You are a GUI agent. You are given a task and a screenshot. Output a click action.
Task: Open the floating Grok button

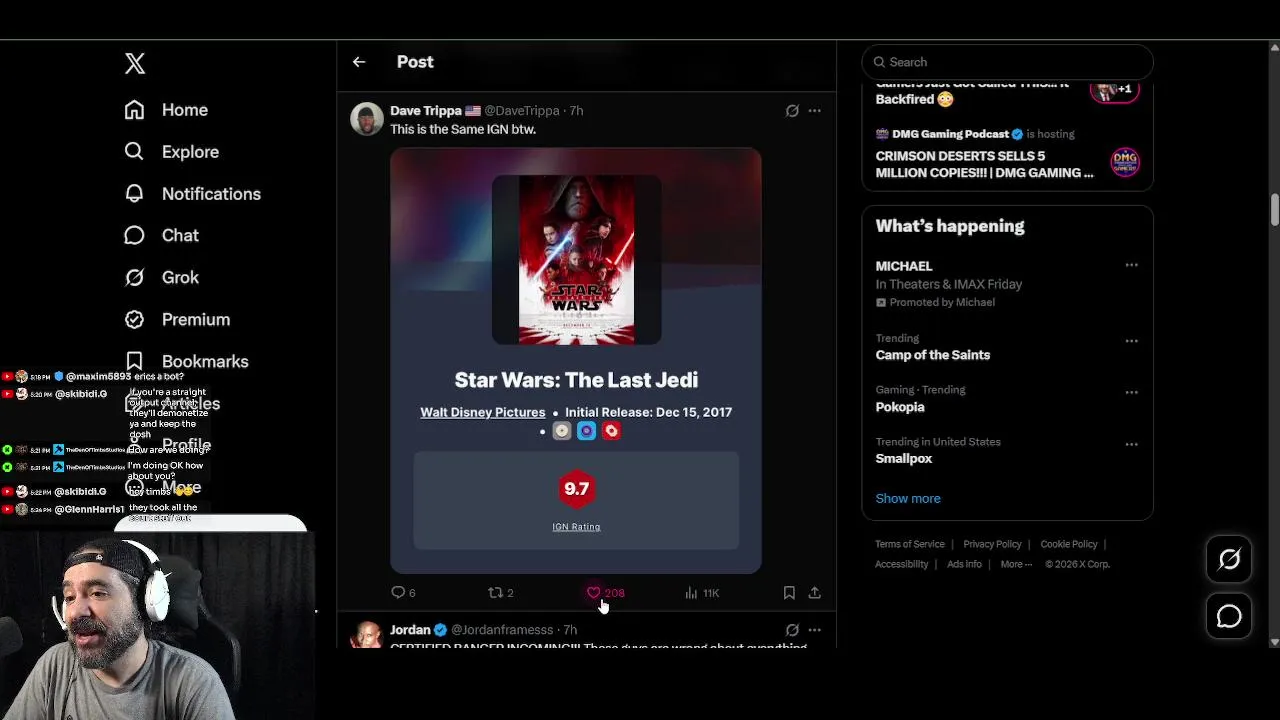pos(1229,560)
